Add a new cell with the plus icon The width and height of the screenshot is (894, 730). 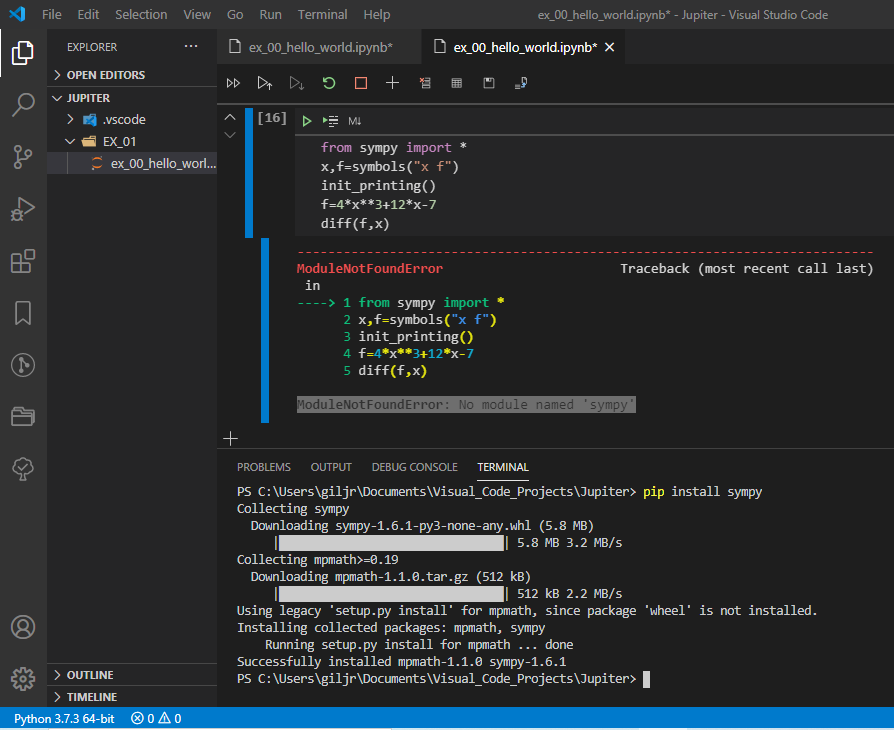pyautogui.click(x=392, y=83)
